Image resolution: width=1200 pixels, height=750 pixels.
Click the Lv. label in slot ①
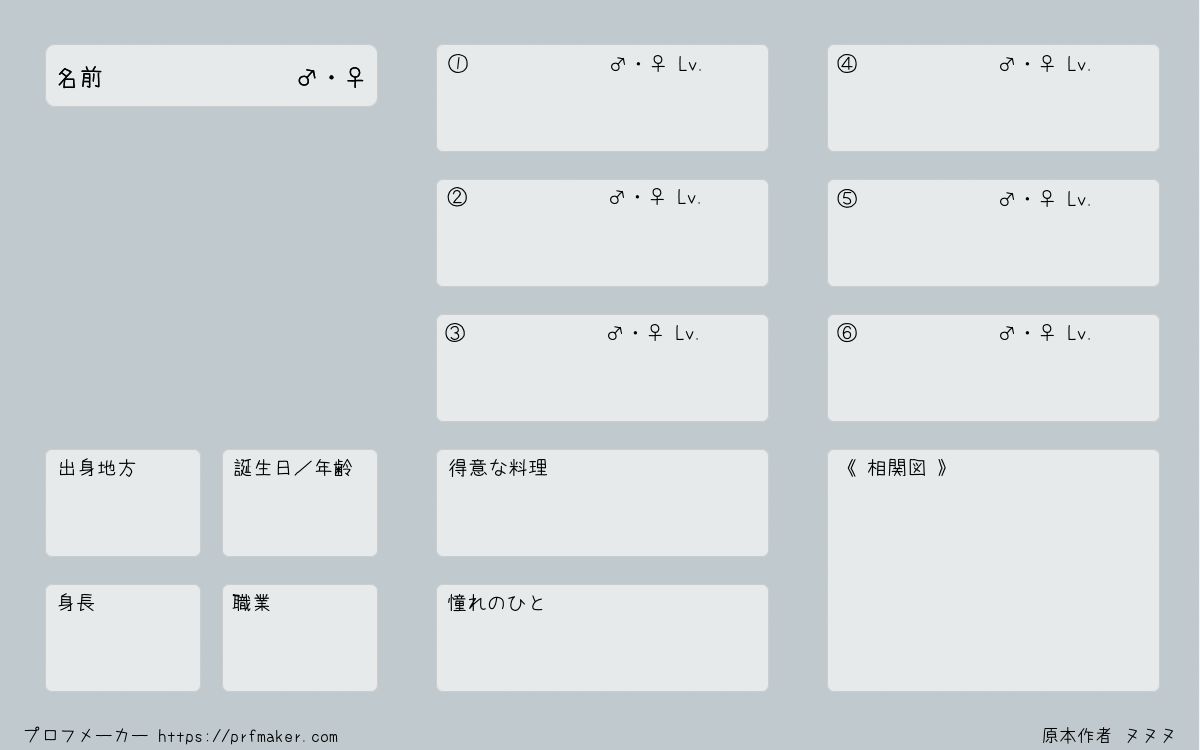point(690,65)
